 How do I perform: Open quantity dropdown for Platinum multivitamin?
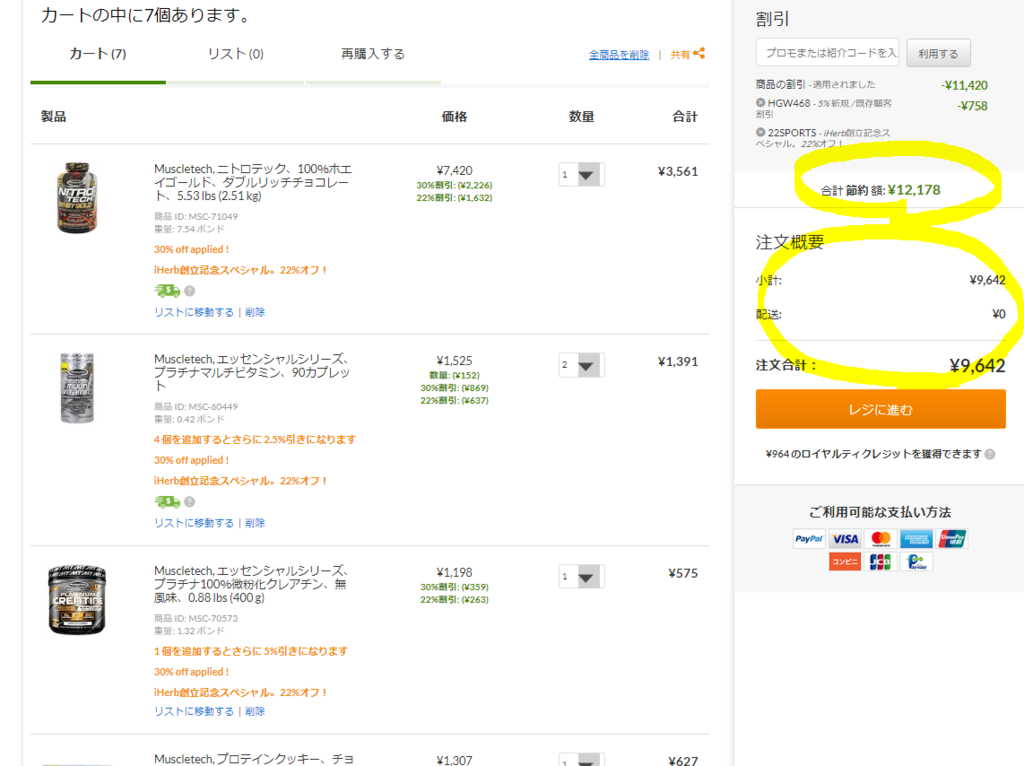581,365
